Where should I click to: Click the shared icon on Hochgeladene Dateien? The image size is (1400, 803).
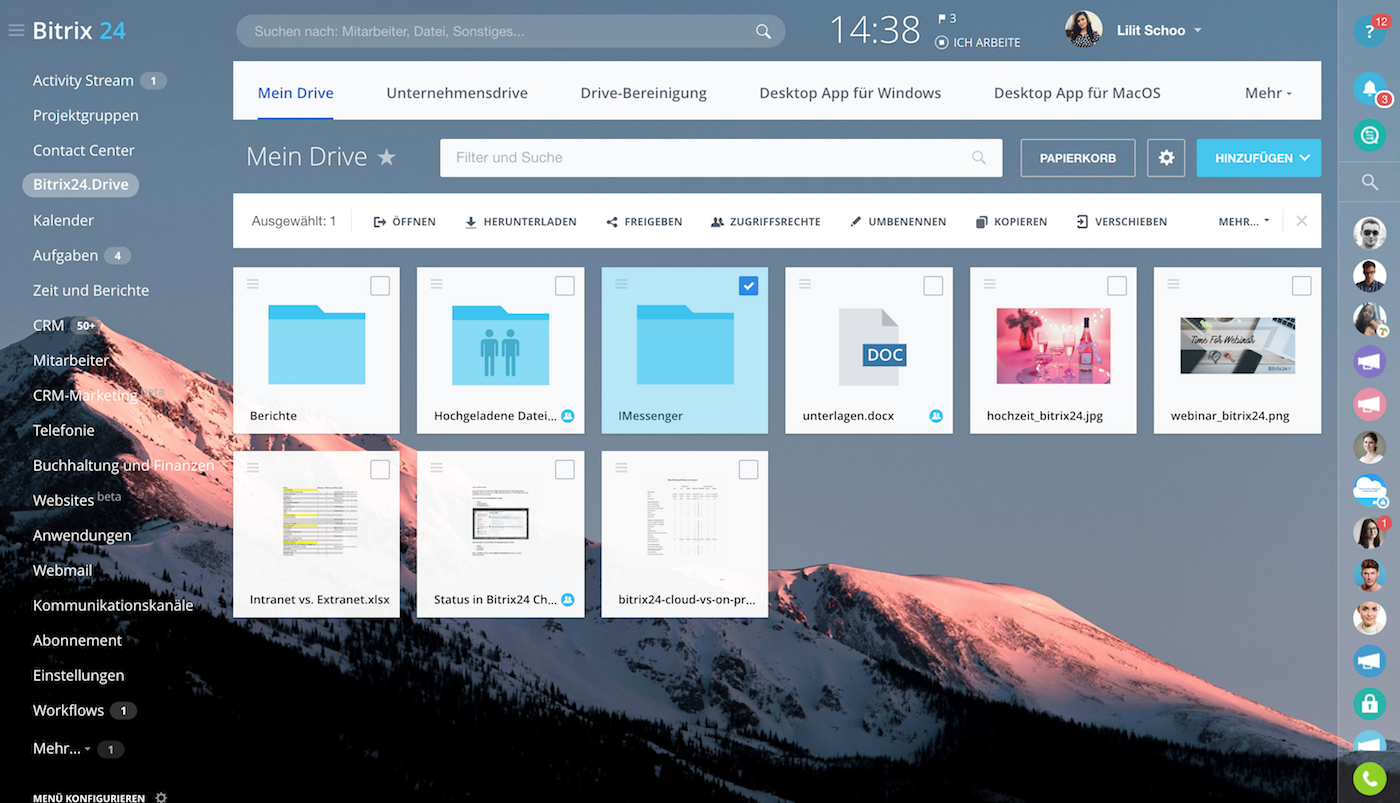click(x=568, y=416)
